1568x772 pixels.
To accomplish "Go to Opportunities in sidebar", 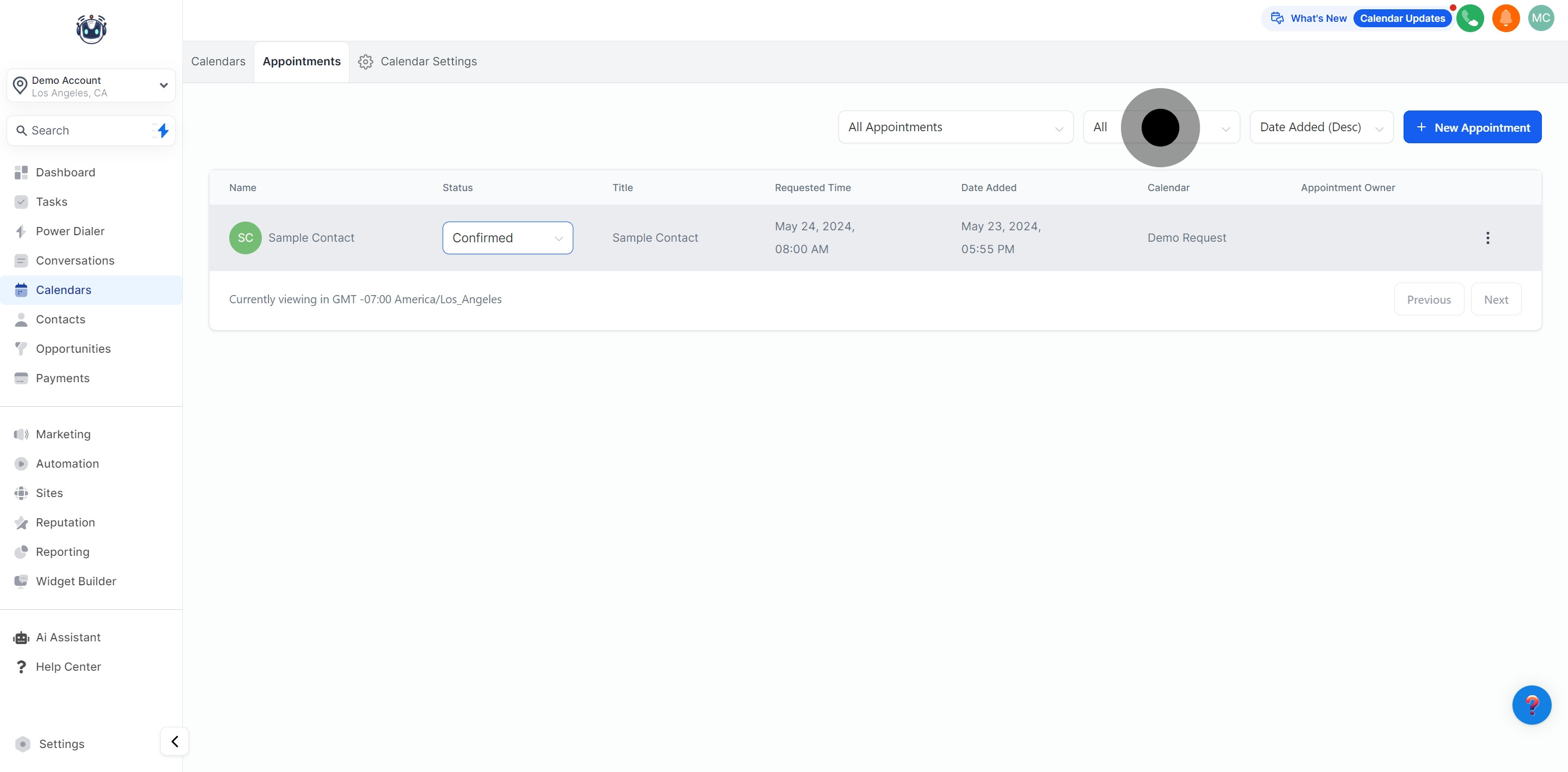I will (x=73, y=349).
